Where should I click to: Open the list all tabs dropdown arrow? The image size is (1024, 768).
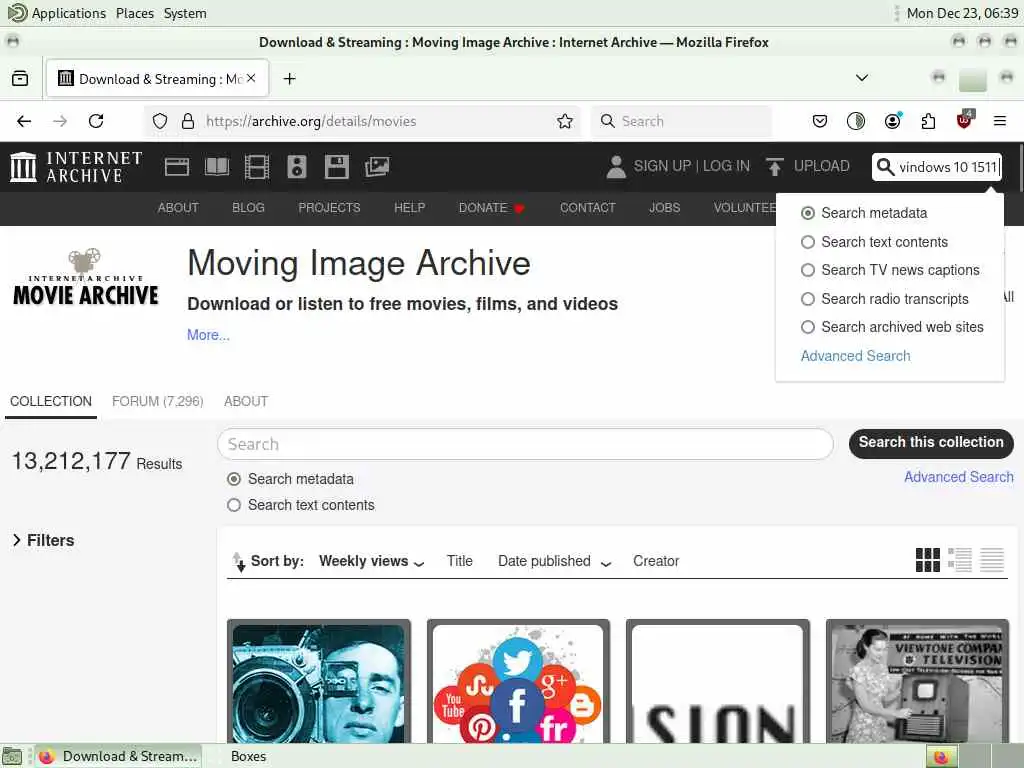862,78
